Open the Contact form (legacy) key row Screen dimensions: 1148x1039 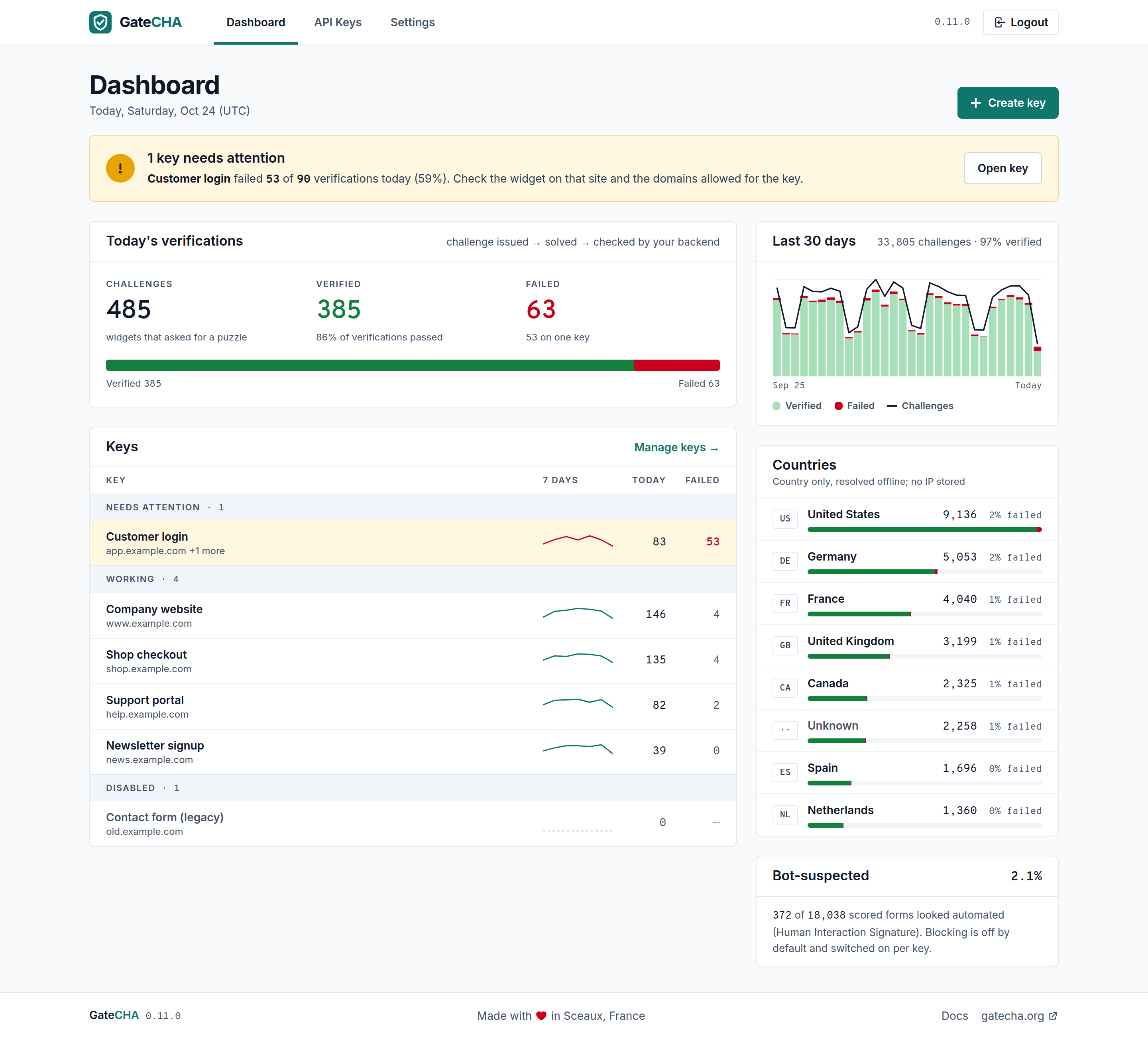tap(412, 824)
